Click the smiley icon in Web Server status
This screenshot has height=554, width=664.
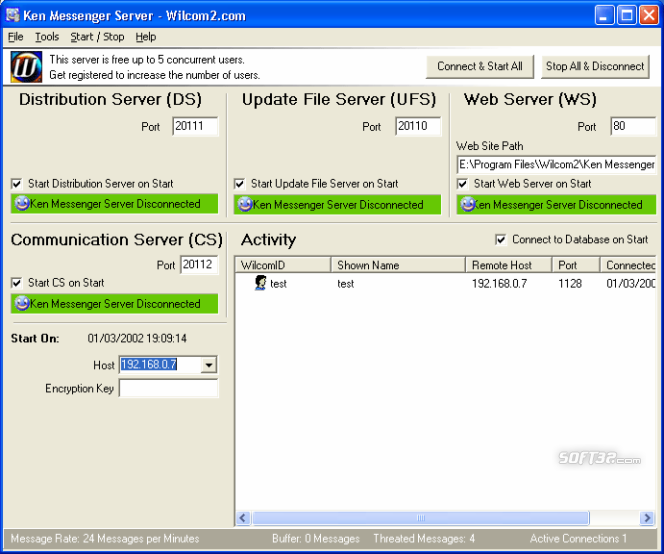click(468, 205)
